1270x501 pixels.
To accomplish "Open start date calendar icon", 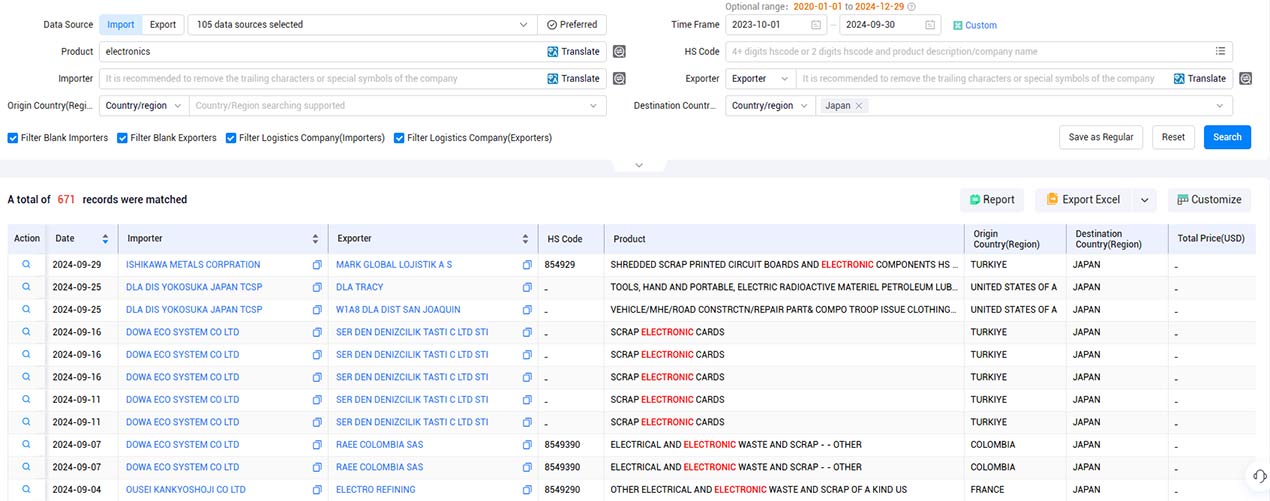I will click(816, 25).
